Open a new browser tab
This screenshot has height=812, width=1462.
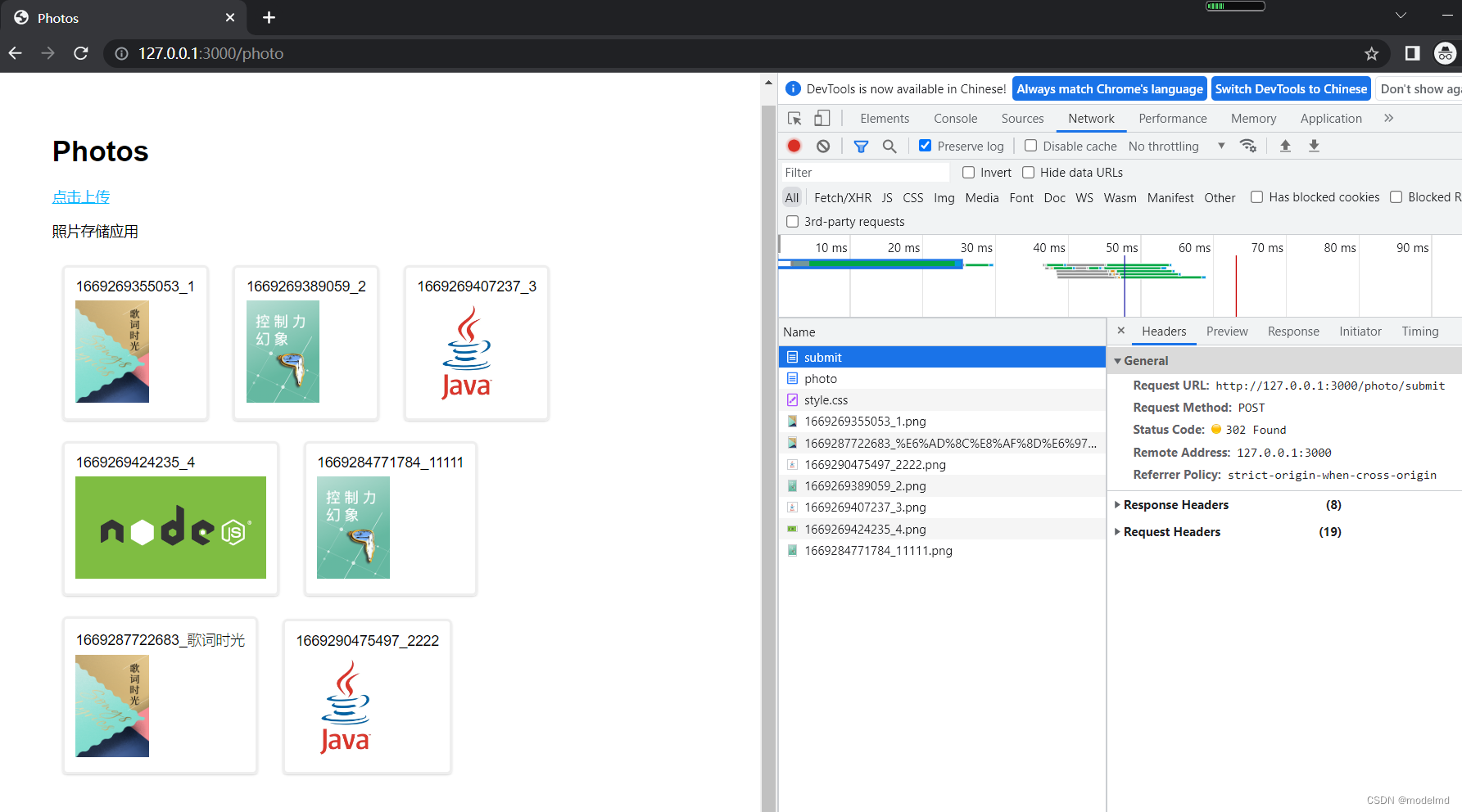[x=269, y=17]
